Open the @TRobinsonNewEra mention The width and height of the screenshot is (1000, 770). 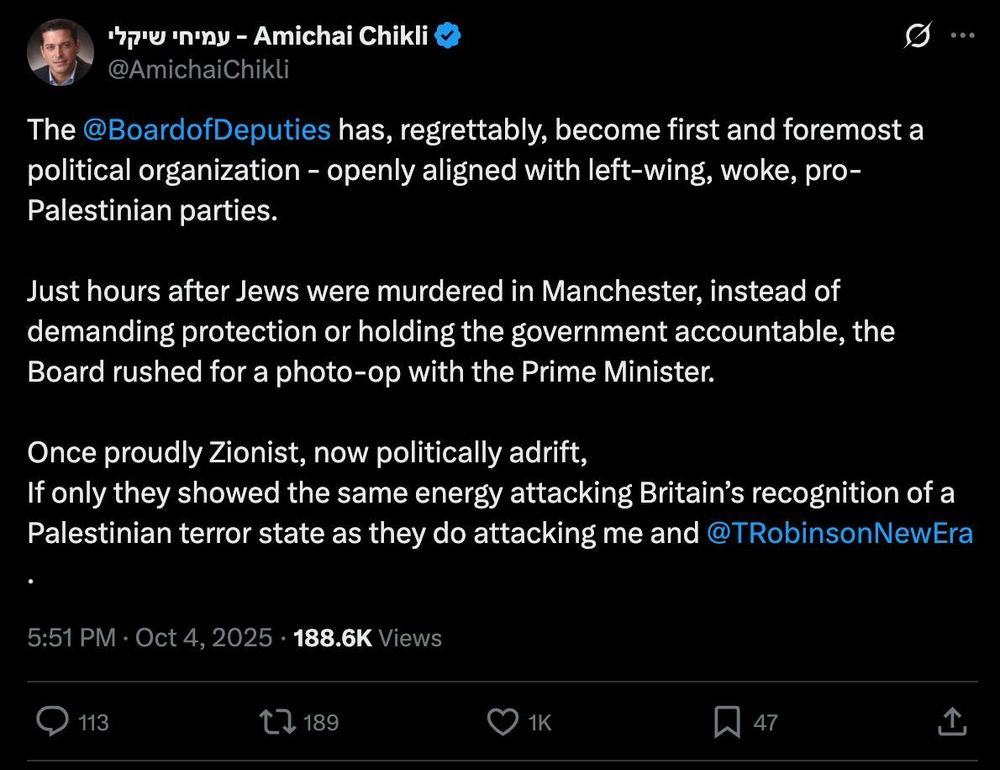[x=839, y=533]
